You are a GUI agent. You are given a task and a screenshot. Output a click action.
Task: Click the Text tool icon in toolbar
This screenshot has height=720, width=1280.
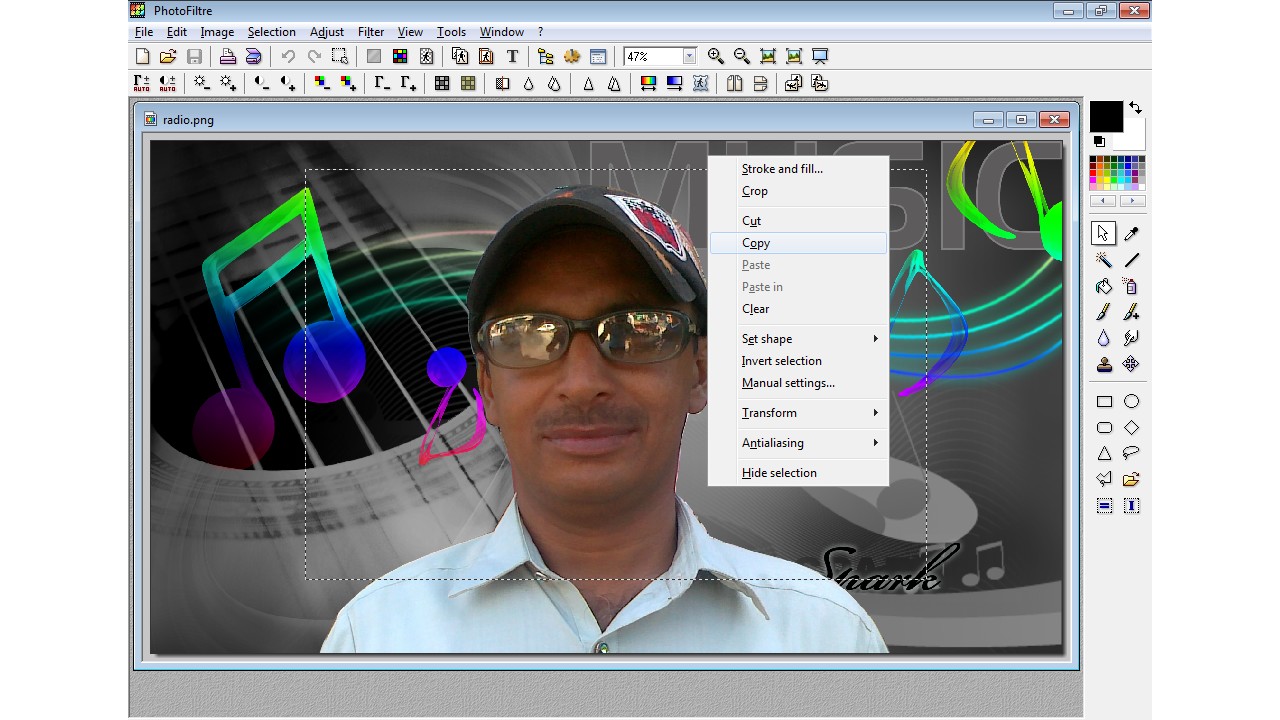coord(513,56)
